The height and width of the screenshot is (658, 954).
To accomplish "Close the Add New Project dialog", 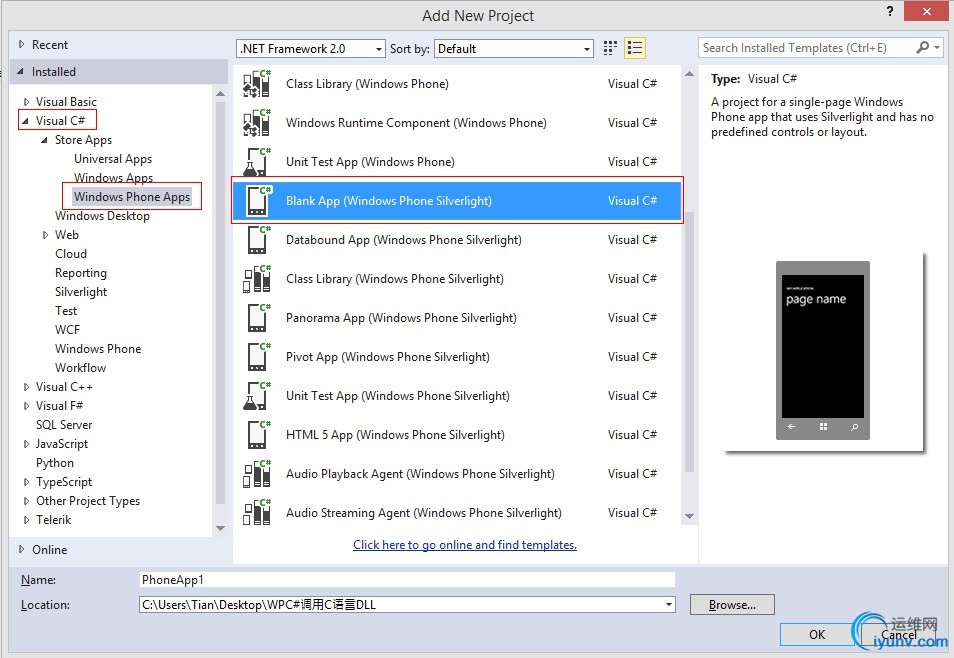I will (926, 12).
